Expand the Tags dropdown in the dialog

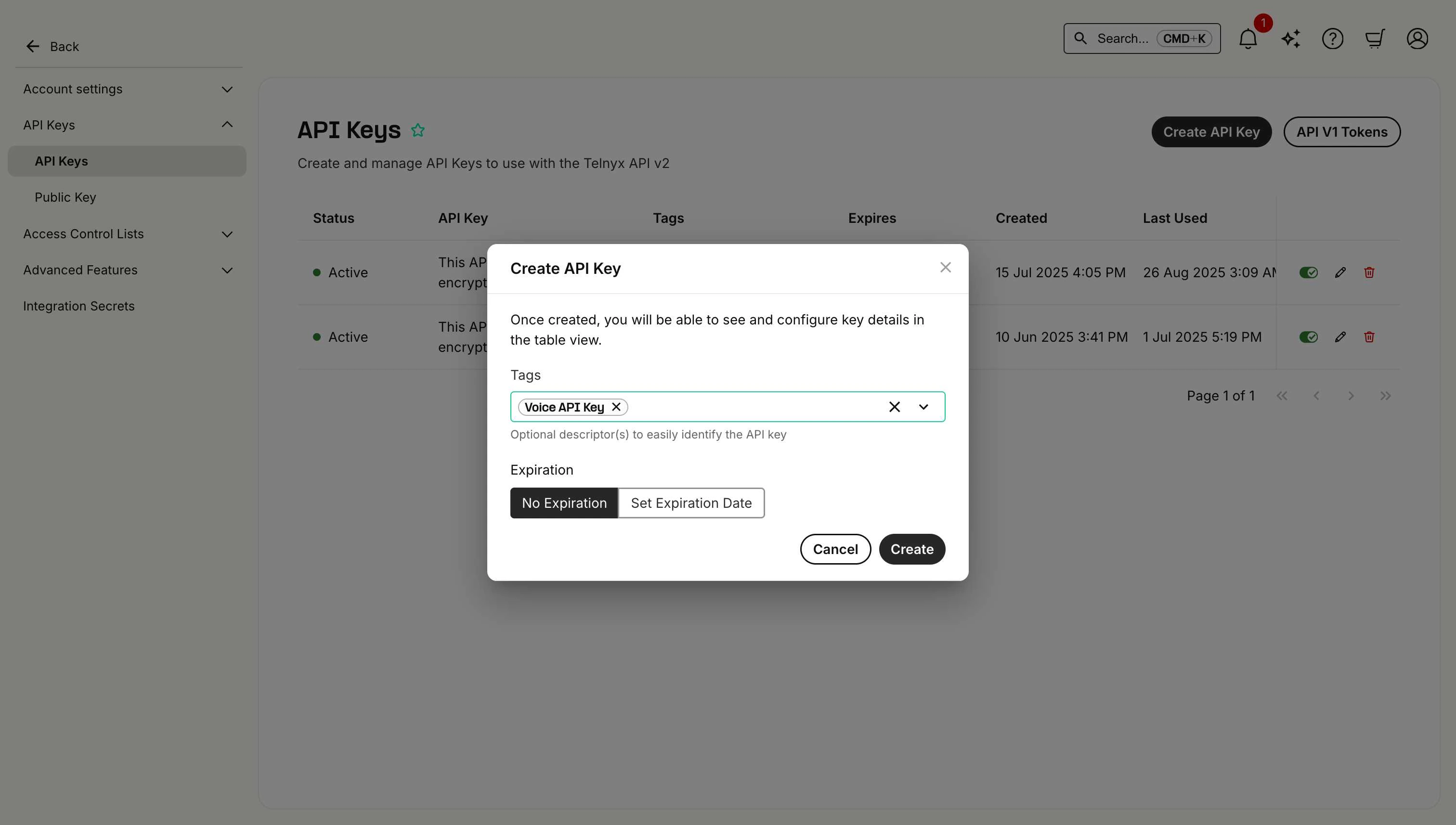(923, 406)
